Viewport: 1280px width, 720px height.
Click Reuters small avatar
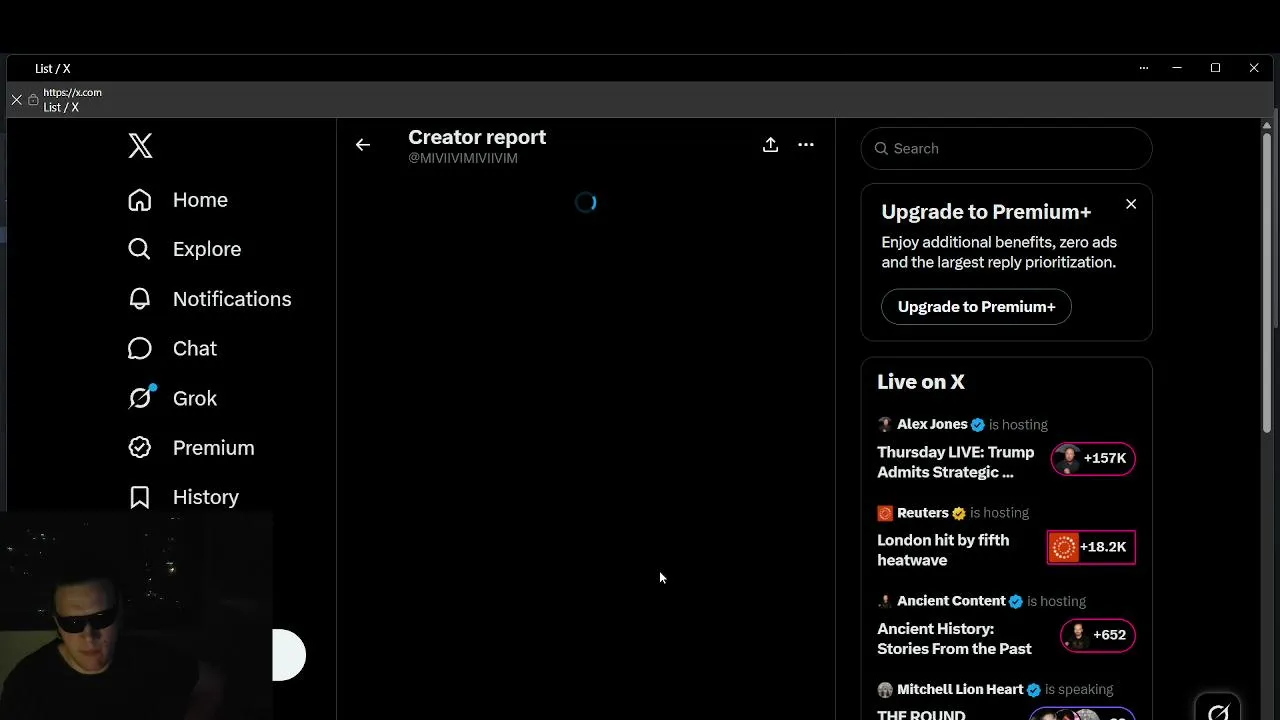(x=884, y=513)
